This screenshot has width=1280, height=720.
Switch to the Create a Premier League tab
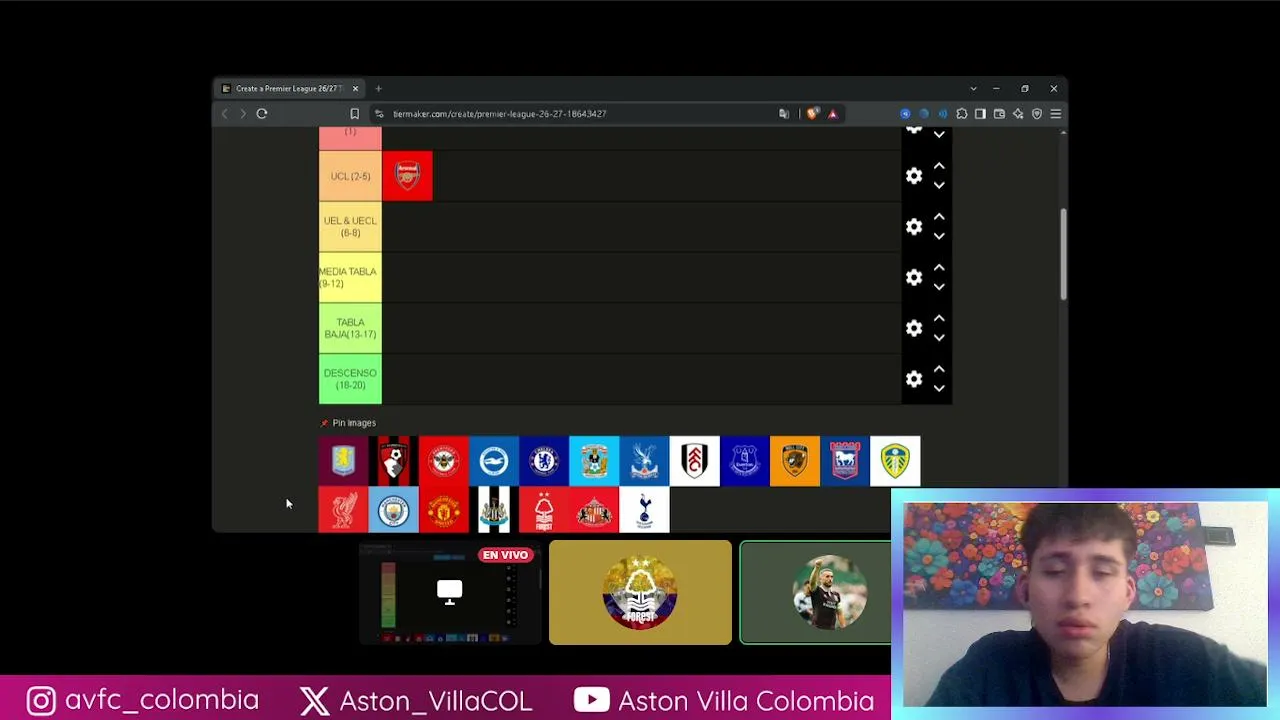pyautogui.click(x=290, y=89)
